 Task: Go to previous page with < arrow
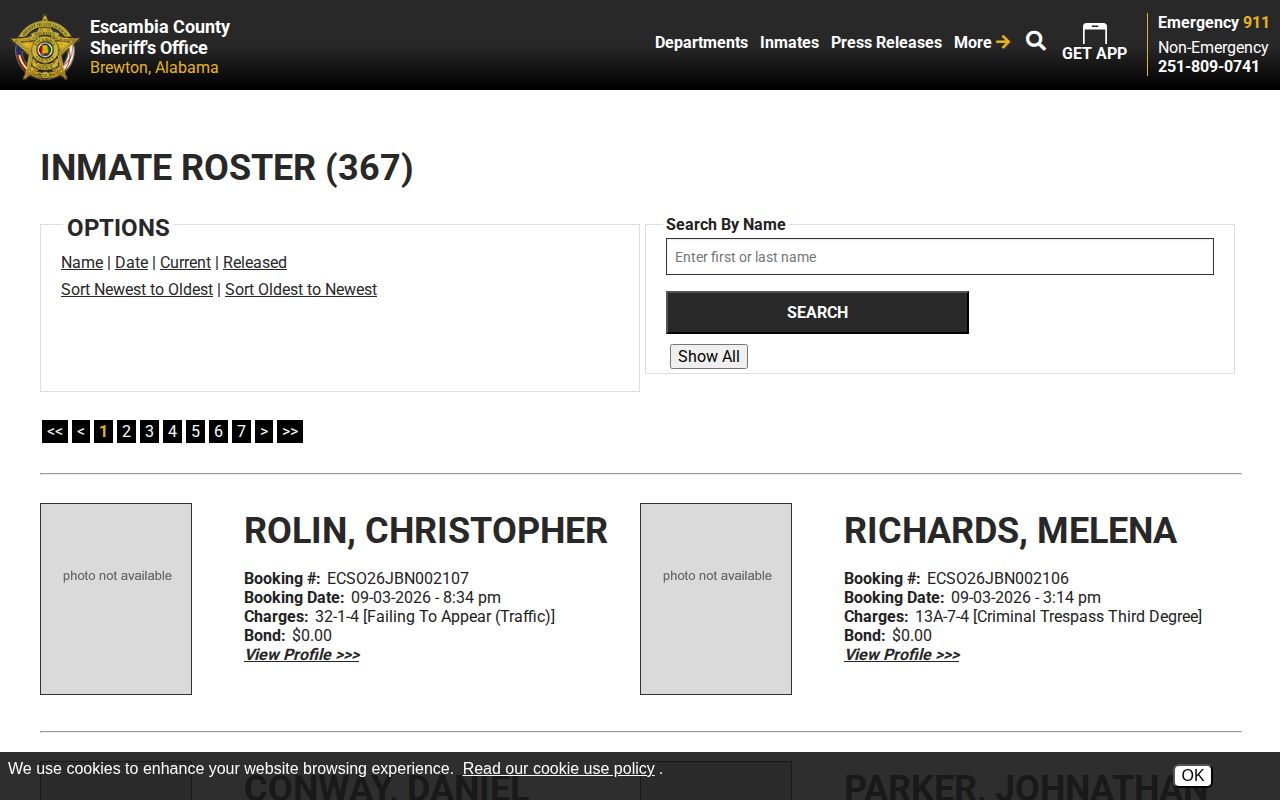pyautogui.click(x=81, y=431)
